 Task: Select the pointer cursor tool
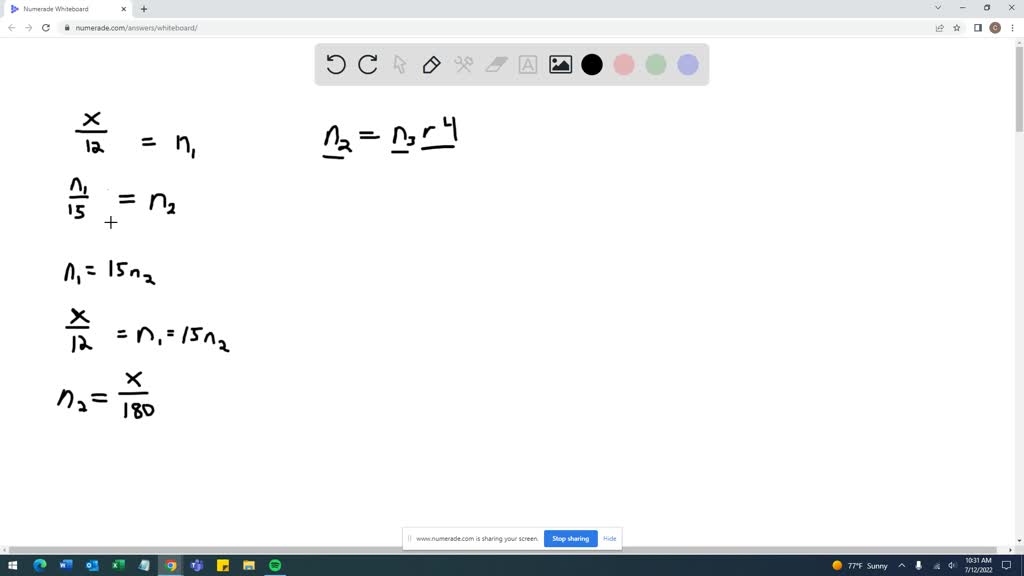click(400, 65)
